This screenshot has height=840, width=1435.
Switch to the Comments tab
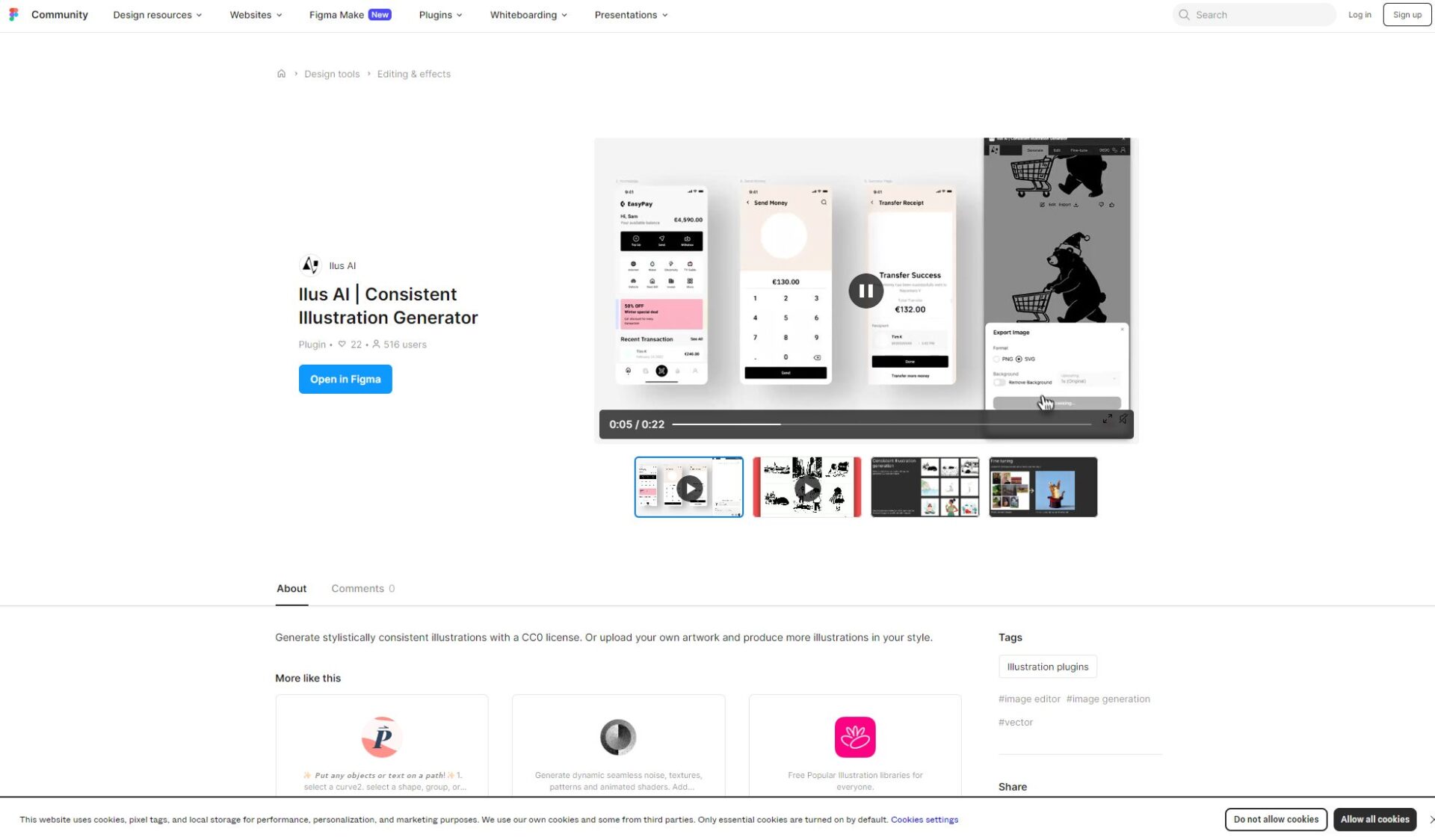coord(362,589)
